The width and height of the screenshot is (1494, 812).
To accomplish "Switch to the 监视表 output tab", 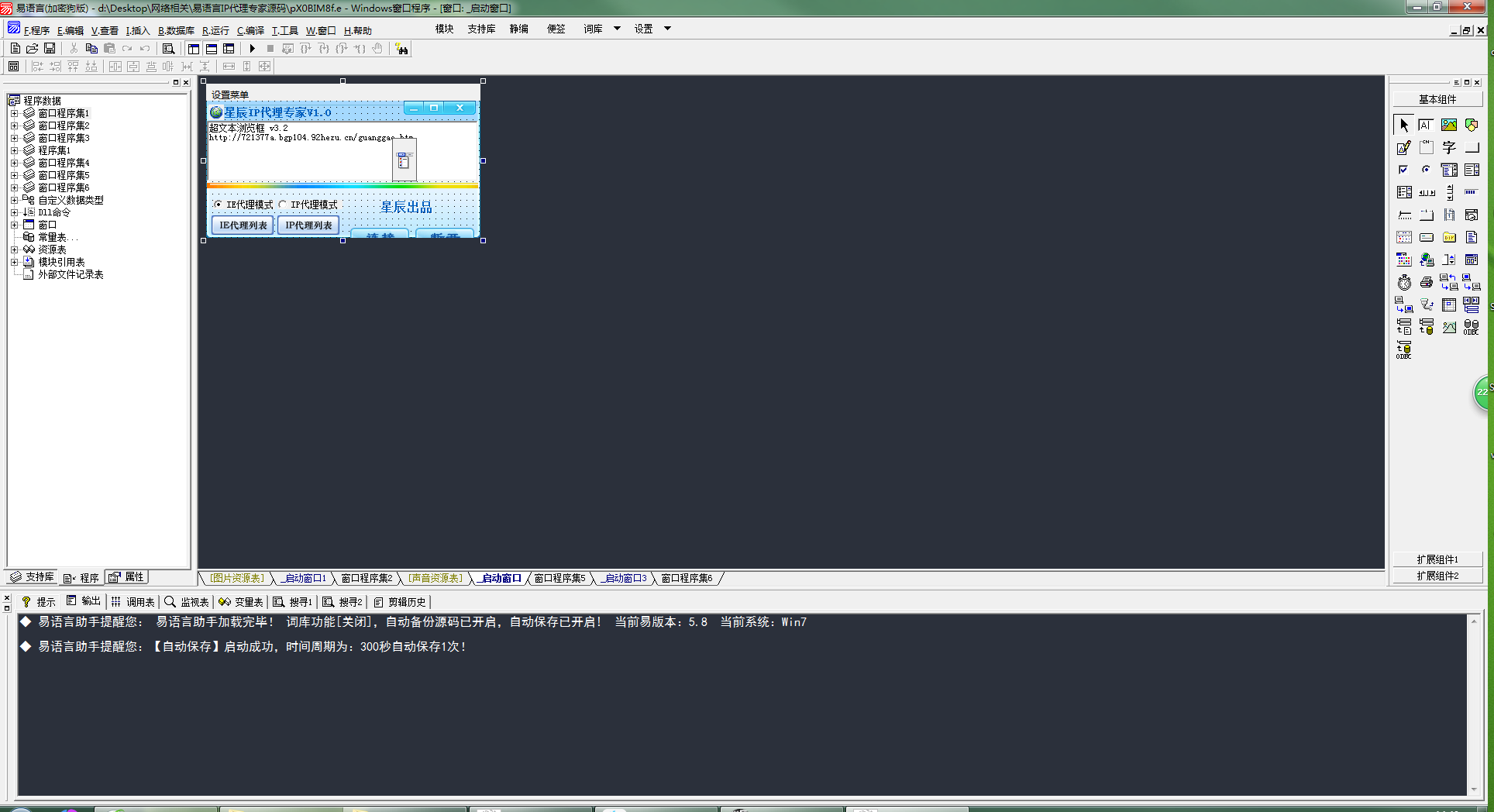I will [187, 602].
